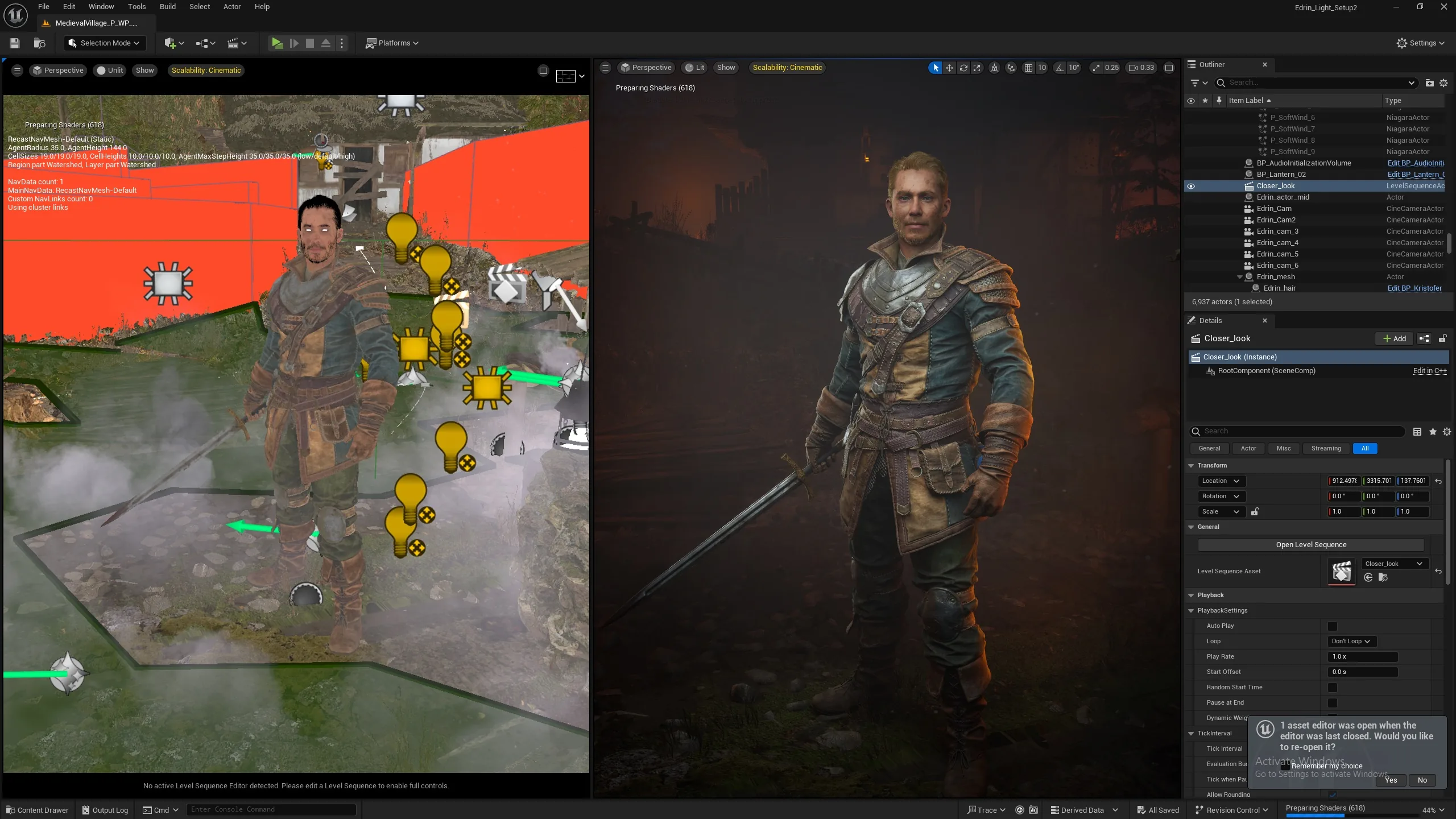Screen dimensions: 1456x819
Task: Click the Enter Console Command field
Action: coord(271,809)
